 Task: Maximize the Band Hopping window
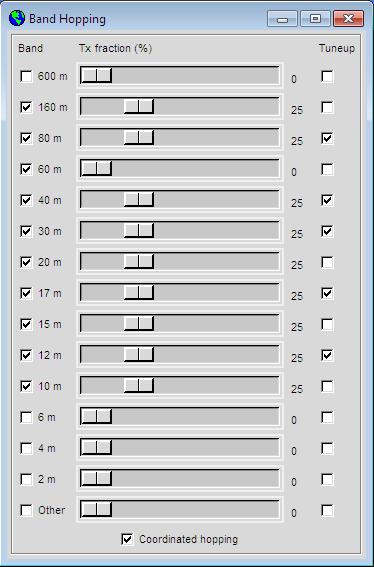(x=315, y=18)
